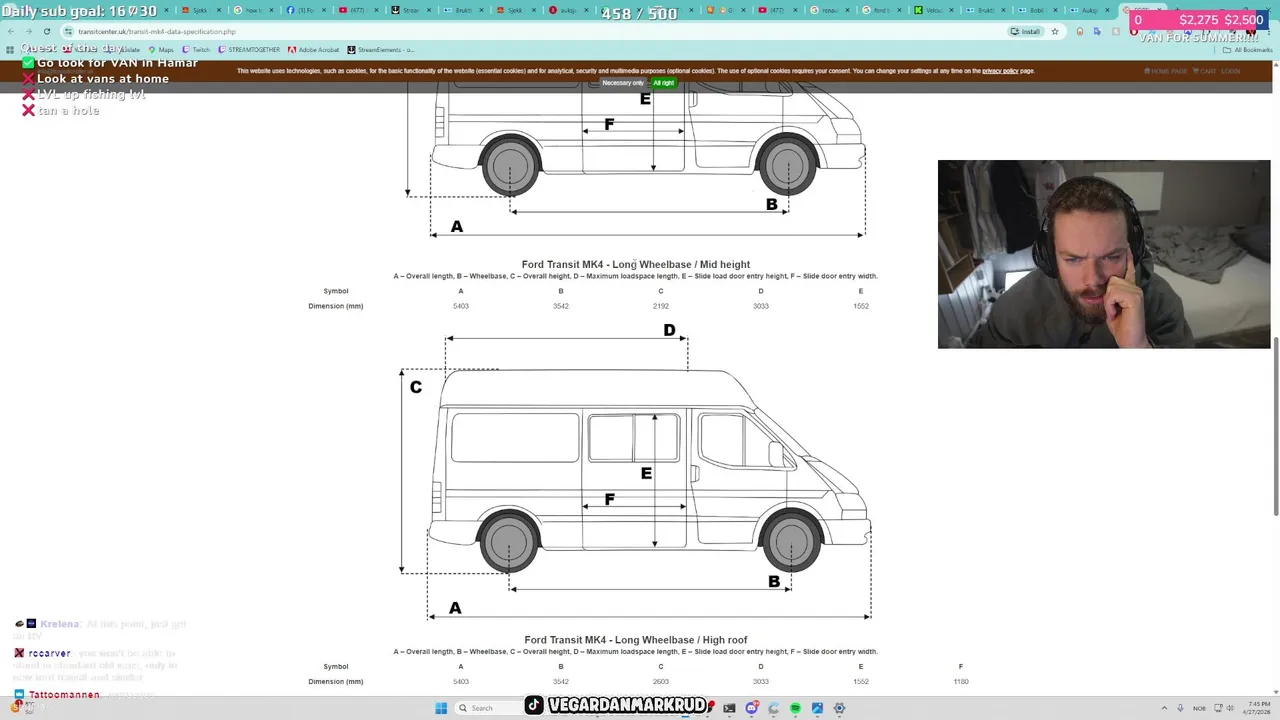Open Discord from the taskbar
The image size is (1280, 720).
(751, 708)
